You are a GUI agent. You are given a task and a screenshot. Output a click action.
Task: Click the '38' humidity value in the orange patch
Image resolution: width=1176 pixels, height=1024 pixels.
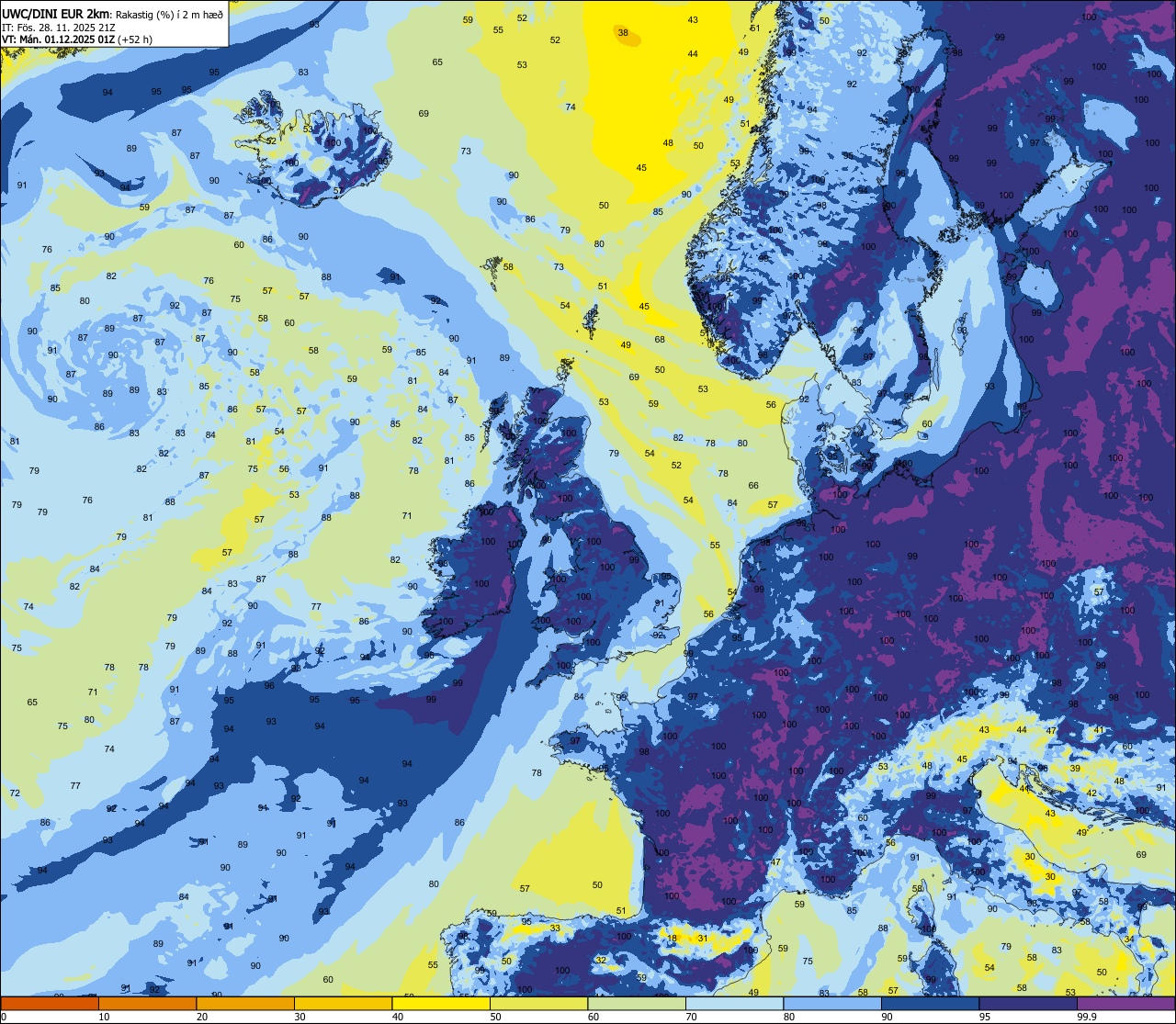623,33
